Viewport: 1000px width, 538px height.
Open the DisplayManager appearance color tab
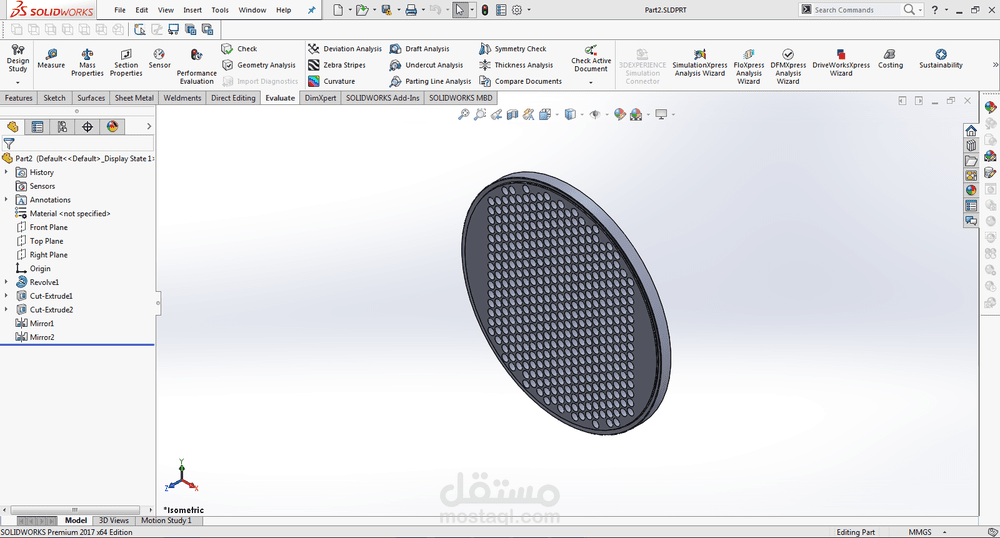pyautogui.click(x=112, y=127)
